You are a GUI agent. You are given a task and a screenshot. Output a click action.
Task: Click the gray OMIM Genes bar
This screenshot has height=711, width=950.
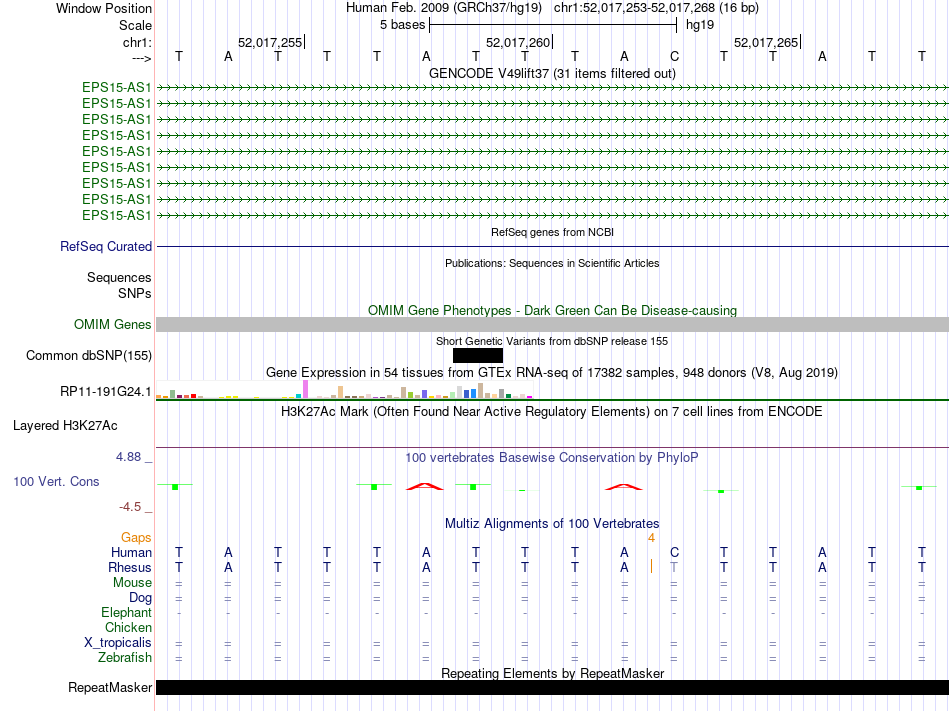[552, 325]
